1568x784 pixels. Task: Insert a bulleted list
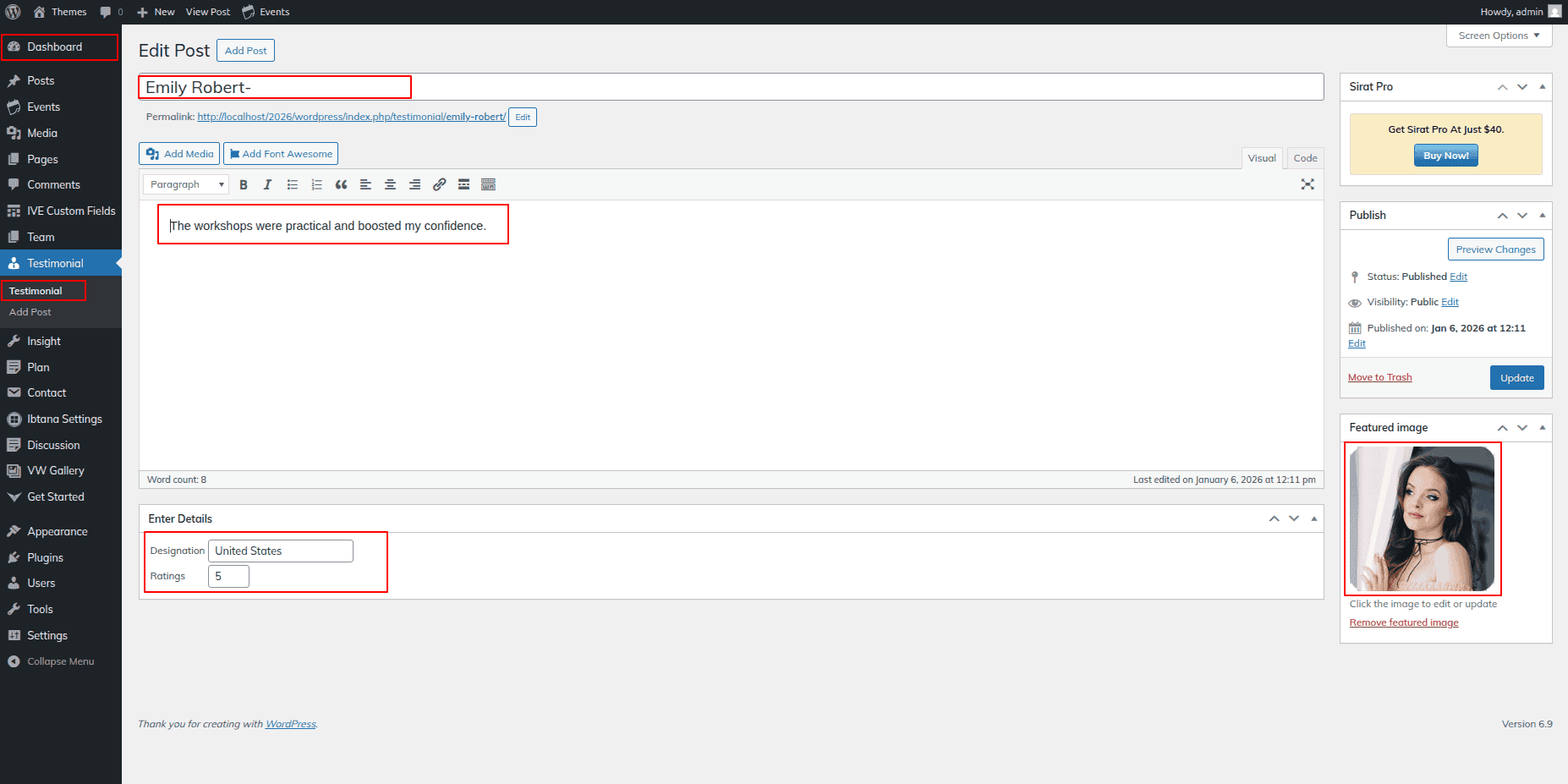pos(293,184)
